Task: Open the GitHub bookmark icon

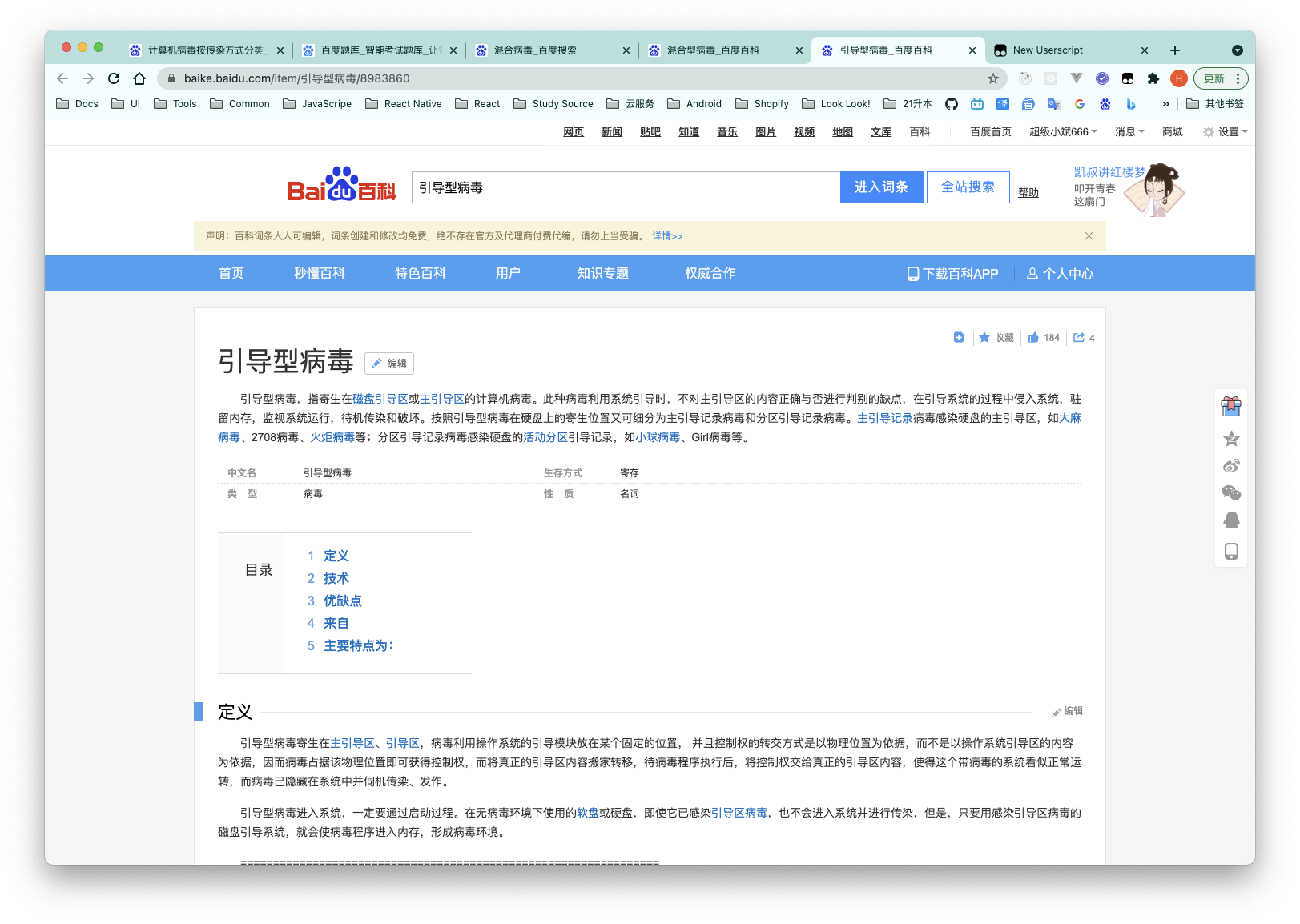Action: (952, 104)
